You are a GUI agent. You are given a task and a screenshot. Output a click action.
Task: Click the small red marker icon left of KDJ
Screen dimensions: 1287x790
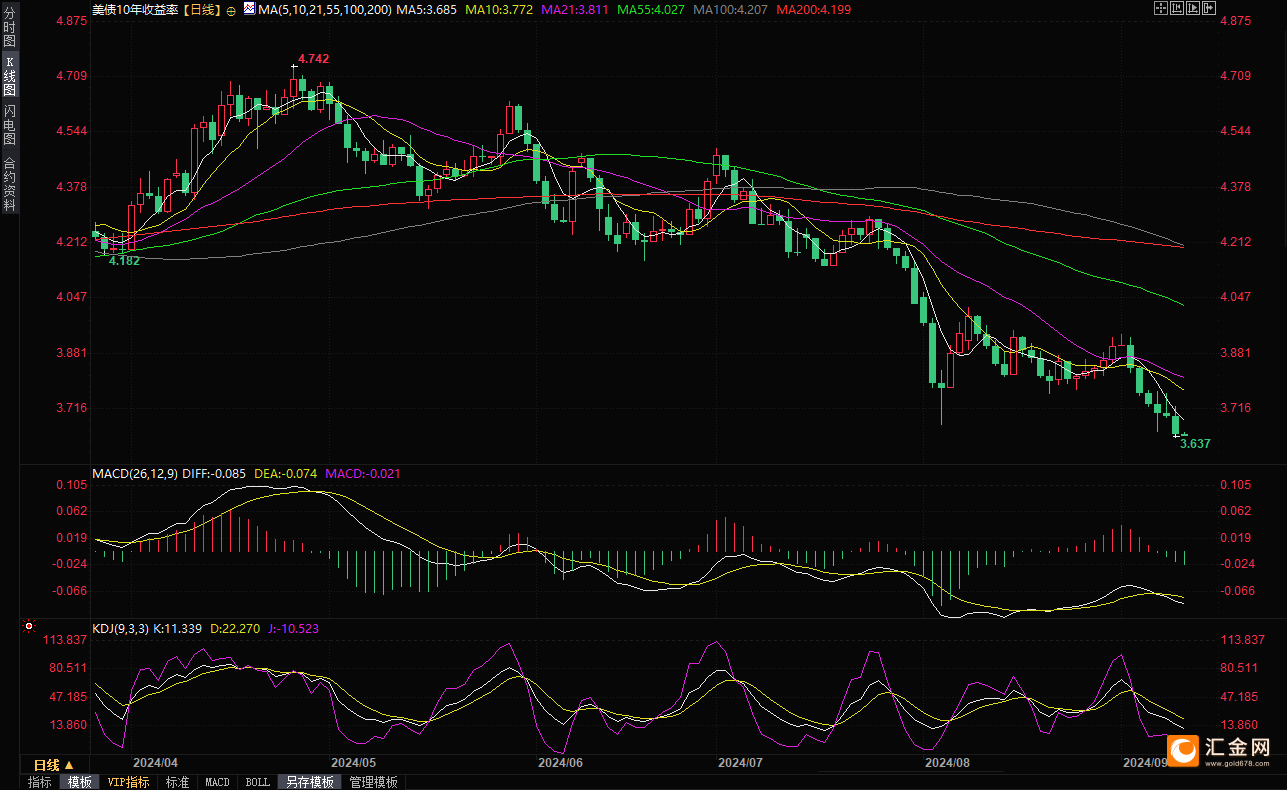coord(28,627)
